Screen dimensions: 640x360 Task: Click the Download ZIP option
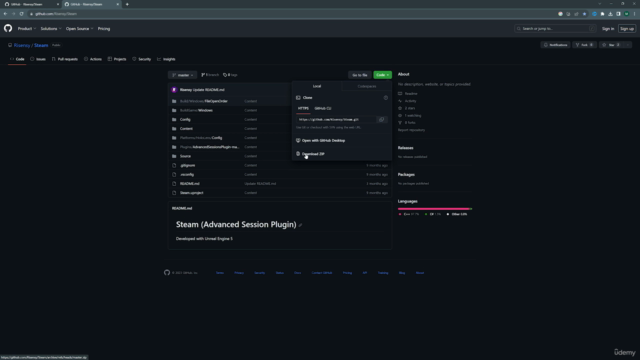[x=313, y=154]
